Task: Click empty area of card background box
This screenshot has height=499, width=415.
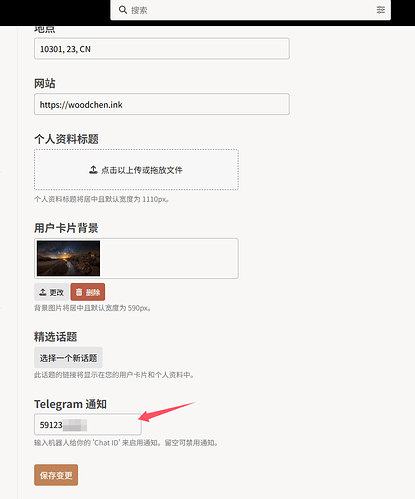Action: 169,258
